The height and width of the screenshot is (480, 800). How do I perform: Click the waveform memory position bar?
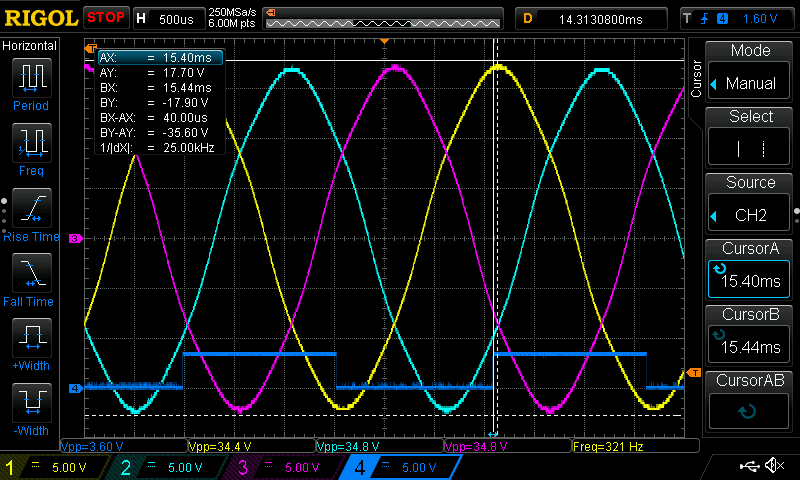383,23
